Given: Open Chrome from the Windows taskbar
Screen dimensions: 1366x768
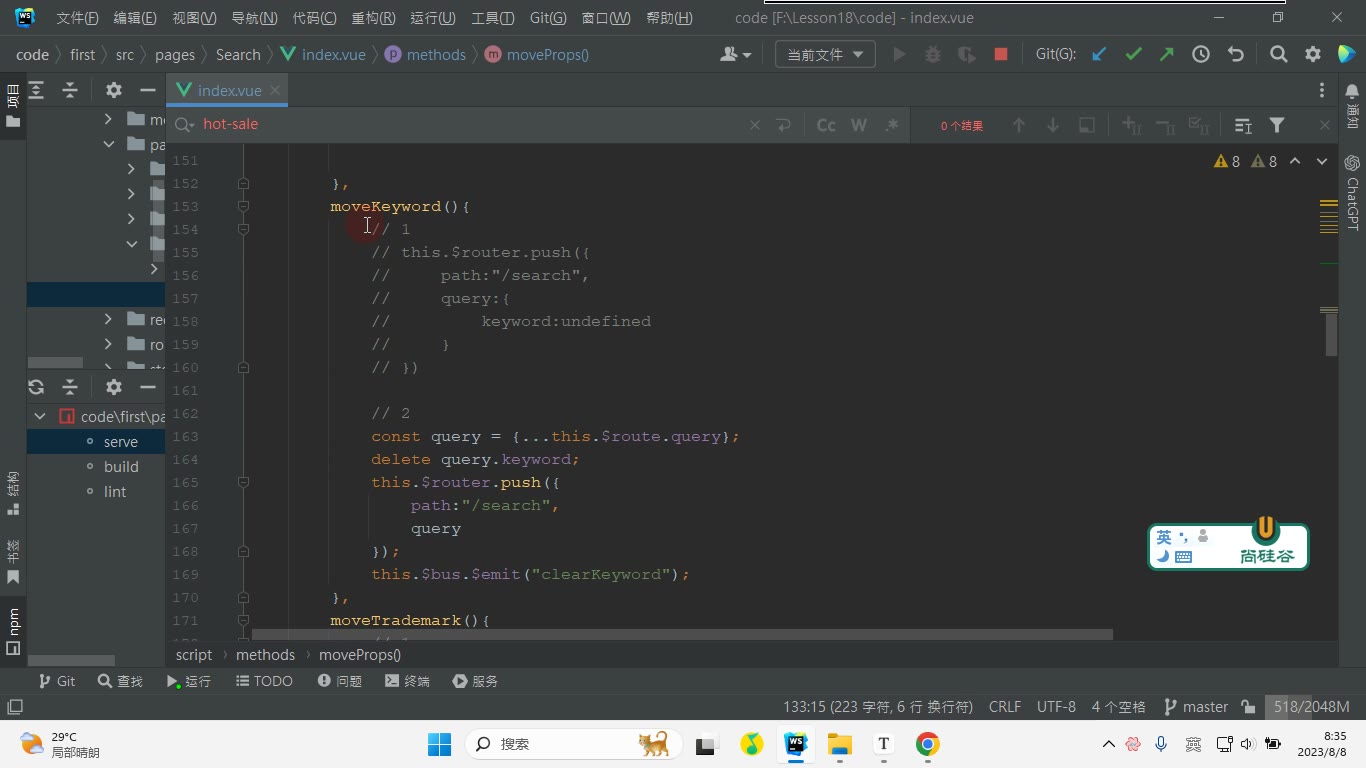Looking at the screenshot, I should click(927, 745).
